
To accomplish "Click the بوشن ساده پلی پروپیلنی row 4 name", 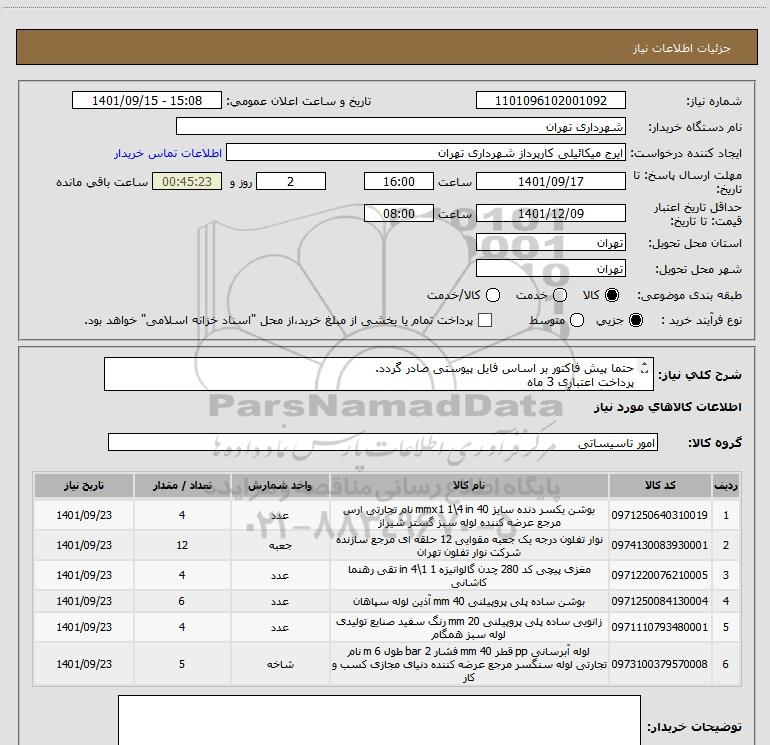I will [x=469, y=602].
